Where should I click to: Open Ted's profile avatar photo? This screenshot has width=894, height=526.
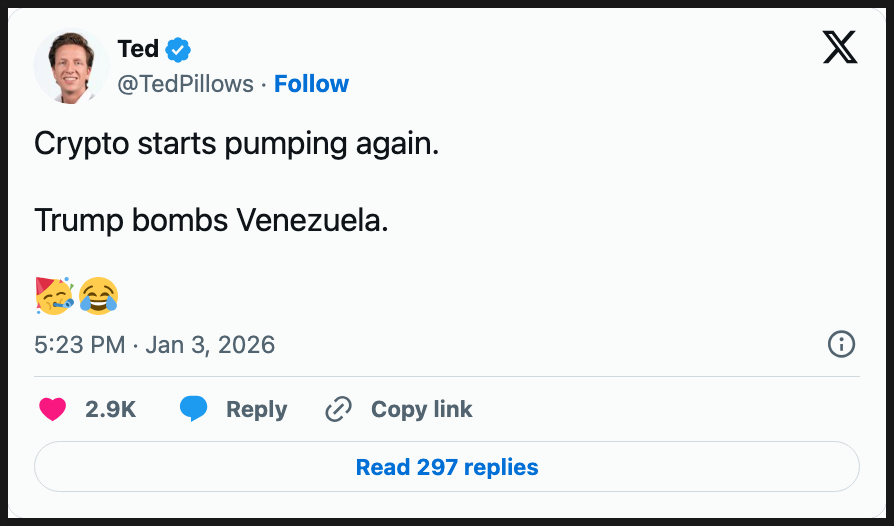(71, 67)
